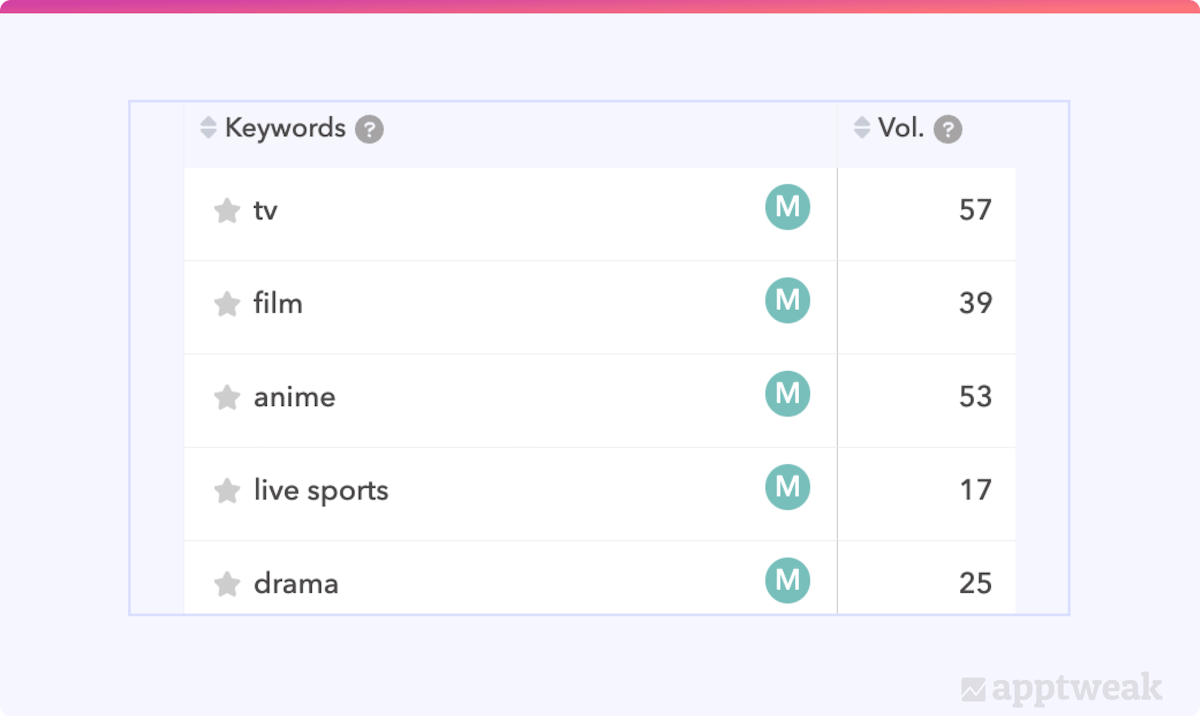Image resolution: width=1200 pixels, height=716 pixels.
Task: Click the volume value 57 for tv
Action: [974, 210]
